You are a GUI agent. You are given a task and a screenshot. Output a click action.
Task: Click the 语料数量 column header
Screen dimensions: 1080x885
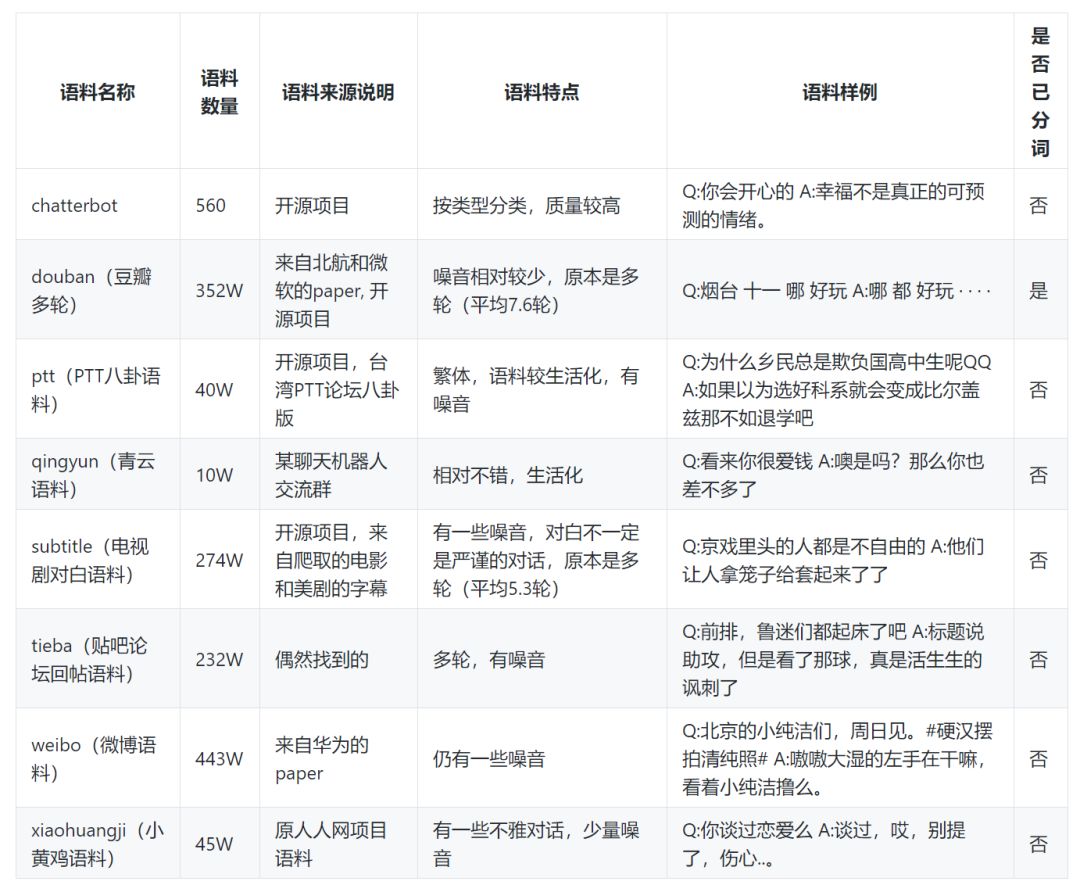click(x=220, y=92)
